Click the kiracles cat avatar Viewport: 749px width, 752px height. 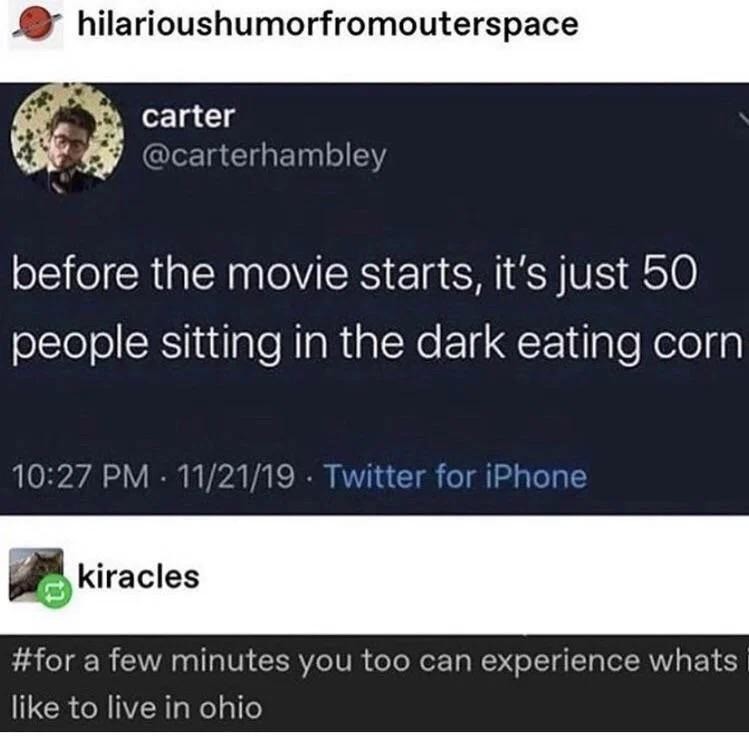(x=36, y=575)
